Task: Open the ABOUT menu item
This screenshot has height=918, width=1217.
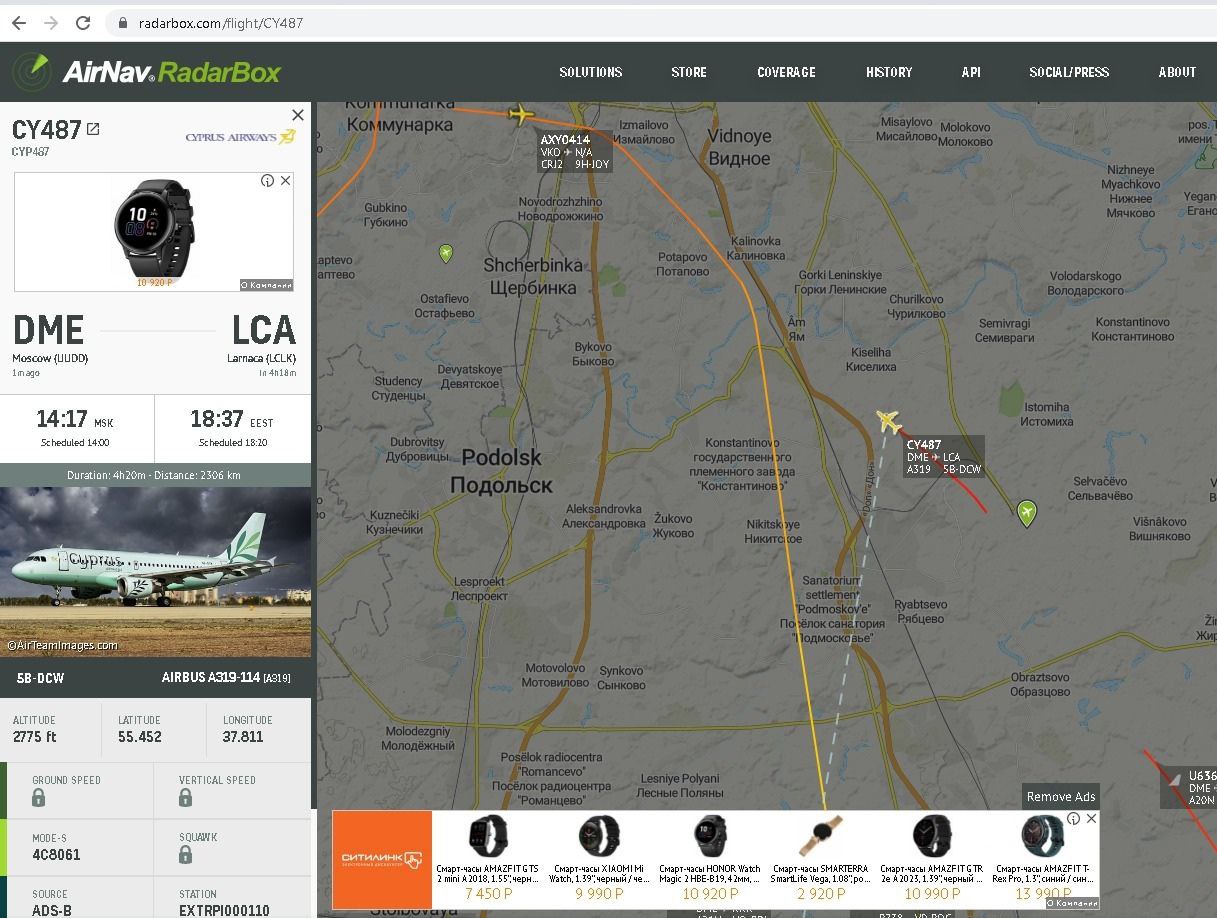Action: click(1177, 72)
